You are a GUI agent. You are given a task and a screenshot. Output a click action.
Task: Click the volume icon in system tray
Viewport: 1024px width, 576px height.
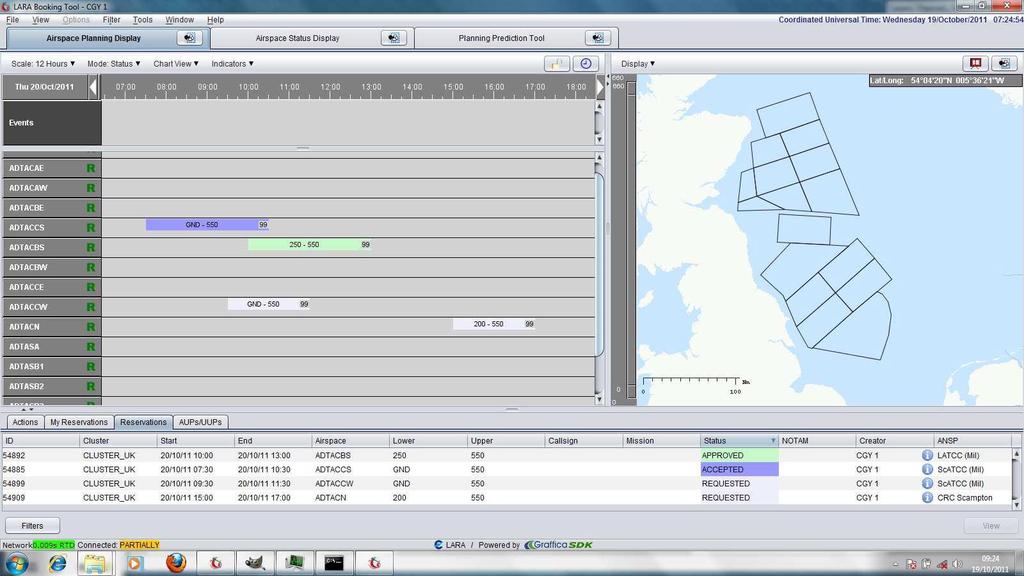(x=957, y=564)
